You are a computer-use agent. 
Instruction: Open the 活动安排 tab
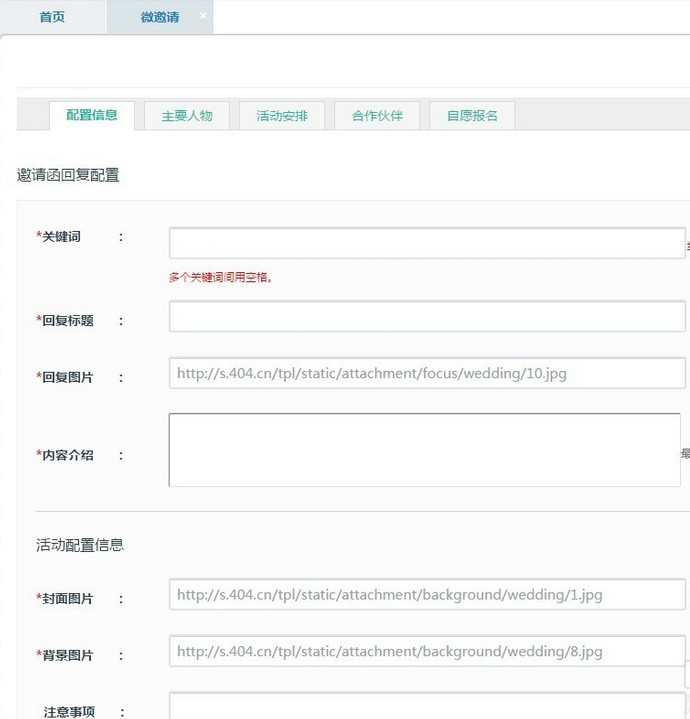282,116
